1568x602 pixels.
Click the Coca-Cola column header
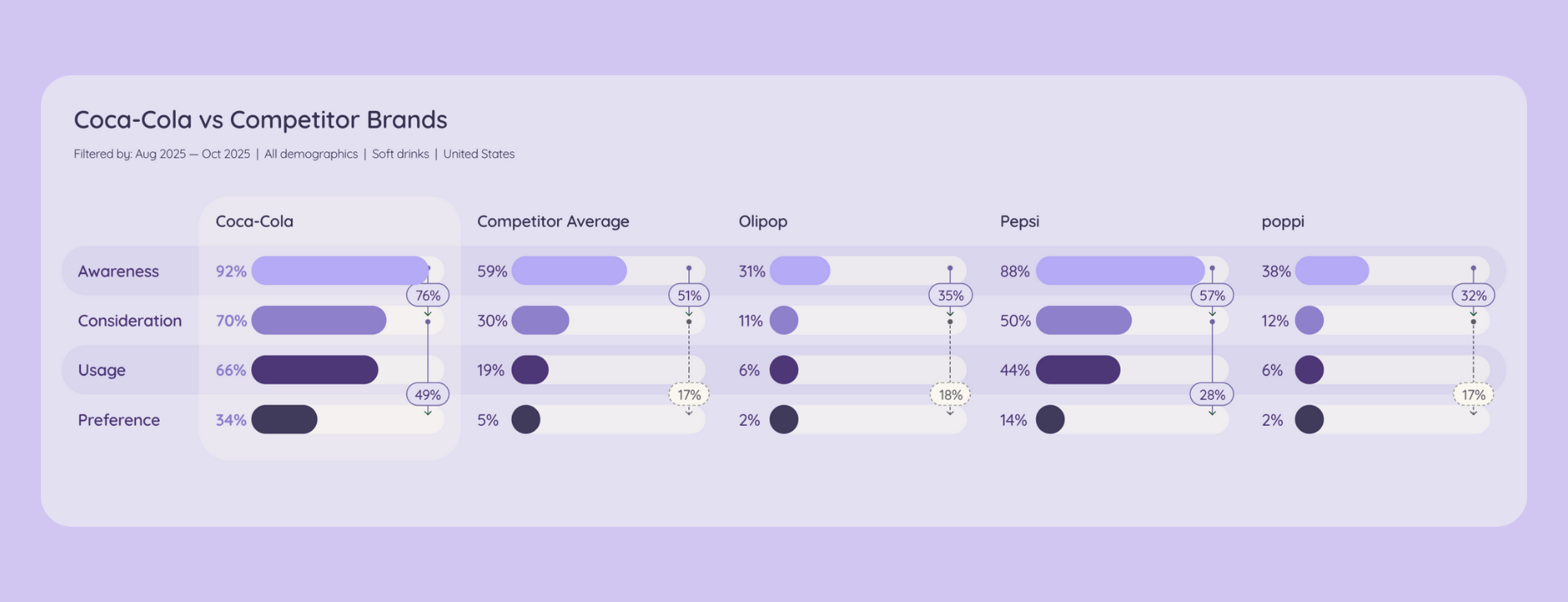point(254,222)
